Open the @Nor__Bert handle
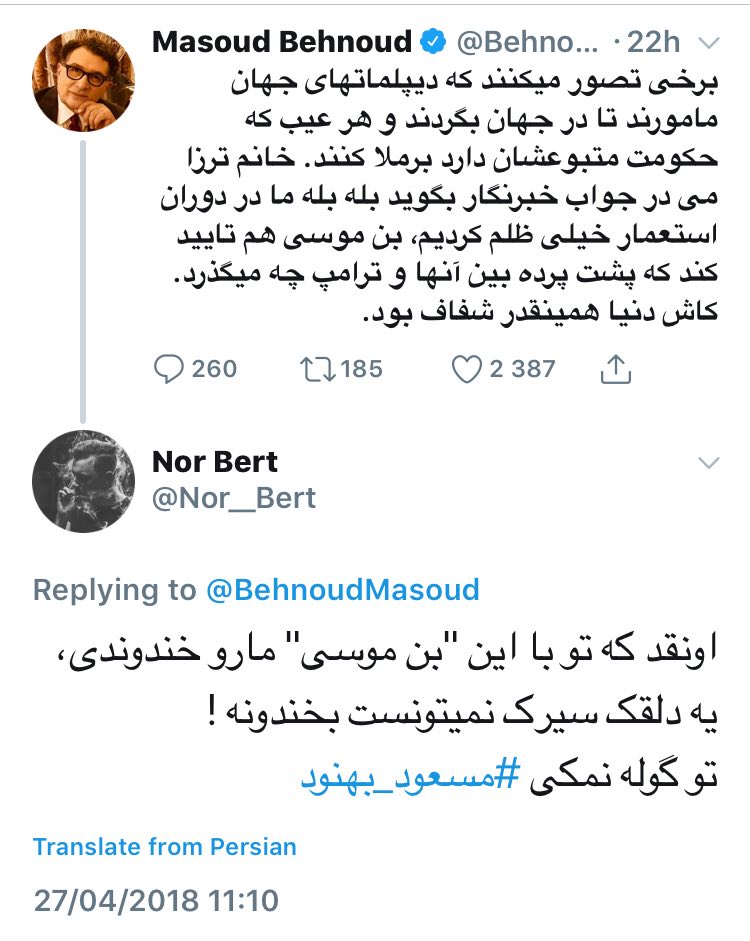750x941 pixels. (234, 496)
